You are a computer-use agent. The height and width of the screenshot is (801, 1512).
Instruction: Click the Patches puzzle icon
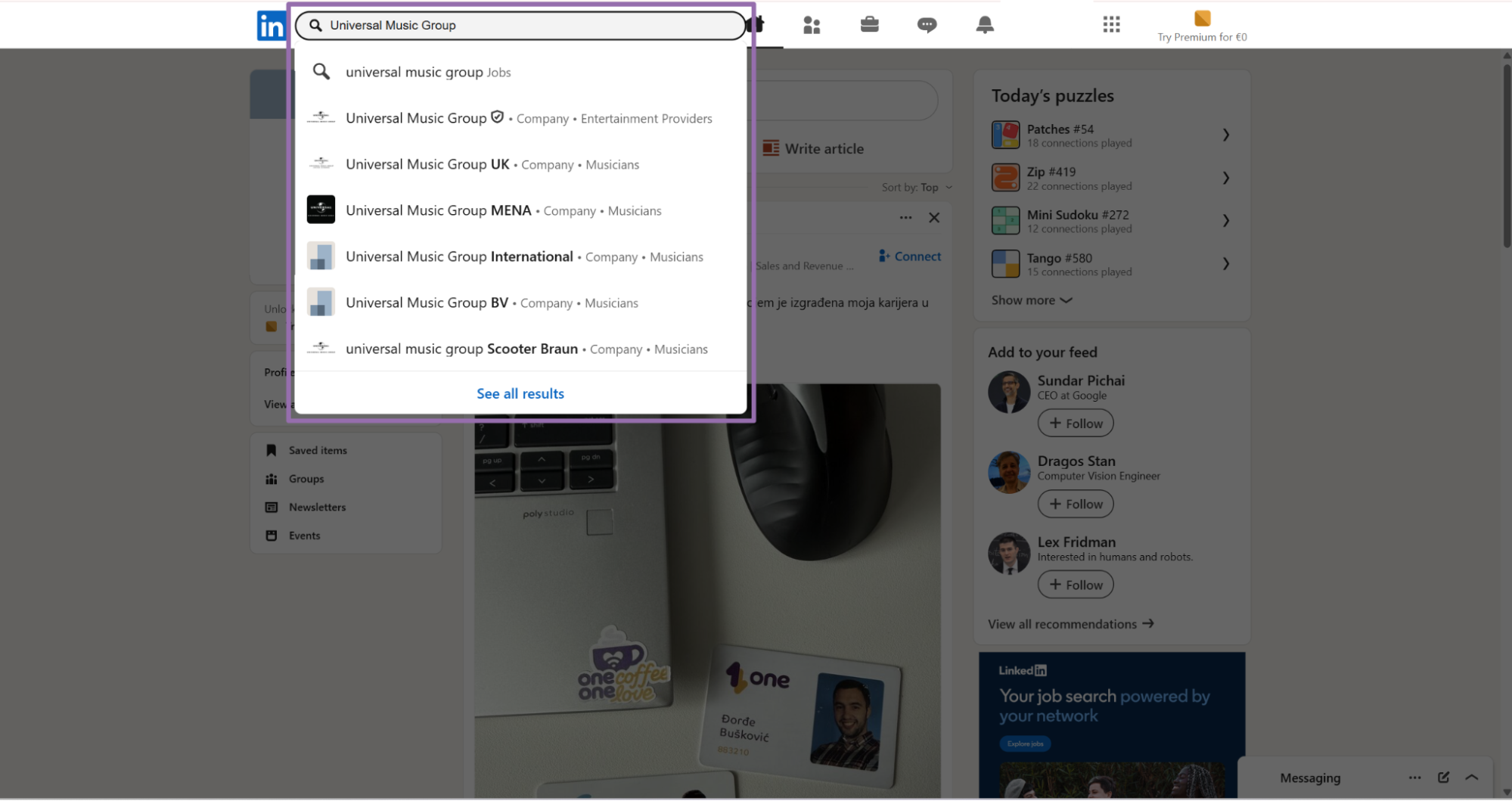(1006, 135)
